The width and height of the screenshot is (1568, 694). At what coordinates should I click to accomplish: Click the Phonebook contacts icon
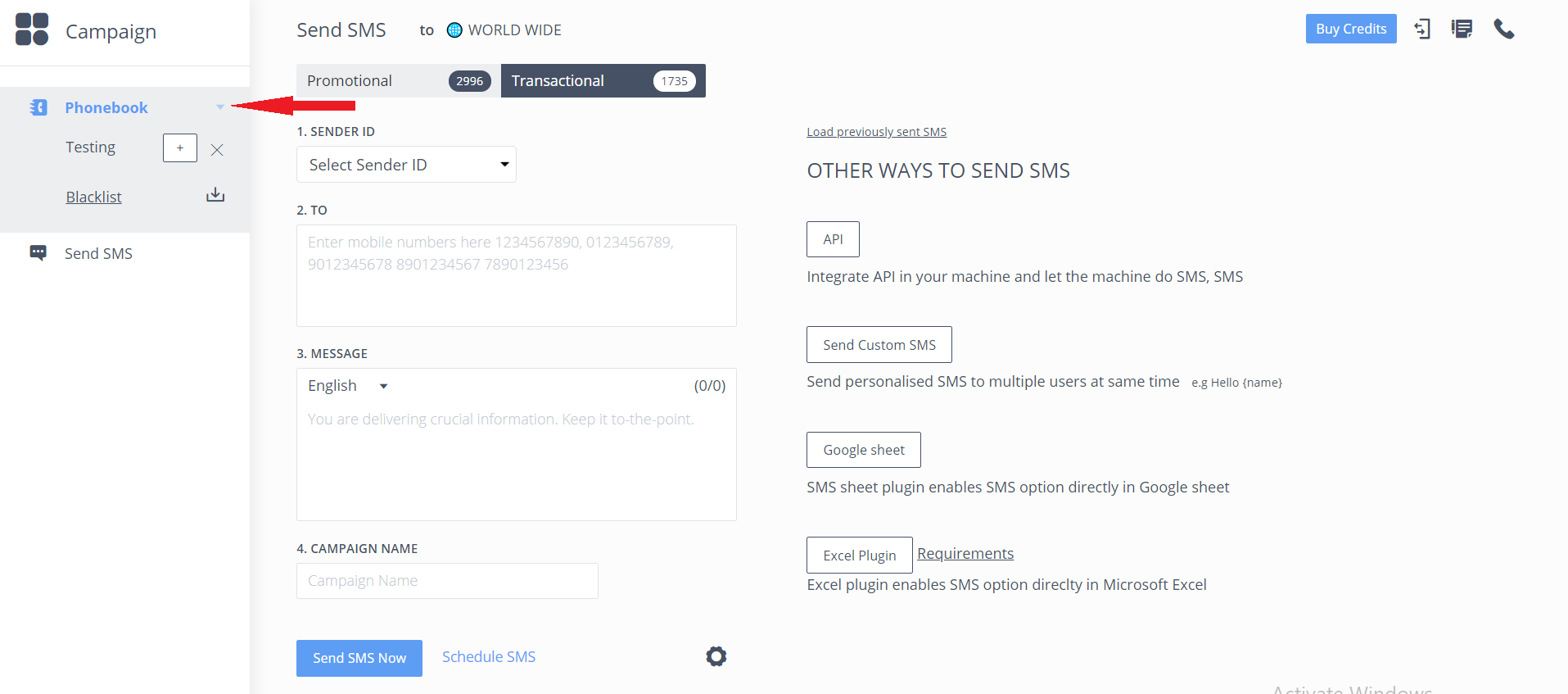pos(38,107)
